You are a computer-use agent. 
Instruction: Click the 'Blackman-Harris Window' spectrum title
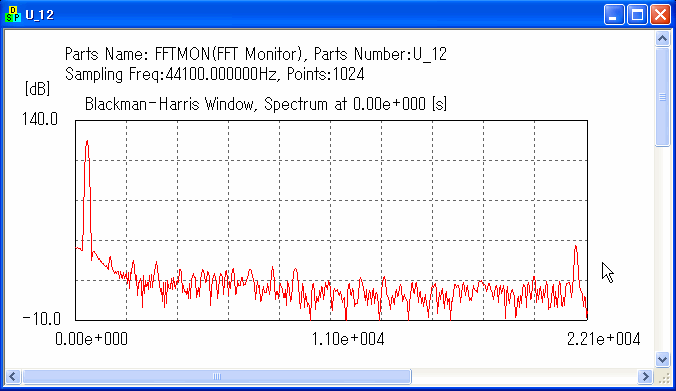[266, 104]
